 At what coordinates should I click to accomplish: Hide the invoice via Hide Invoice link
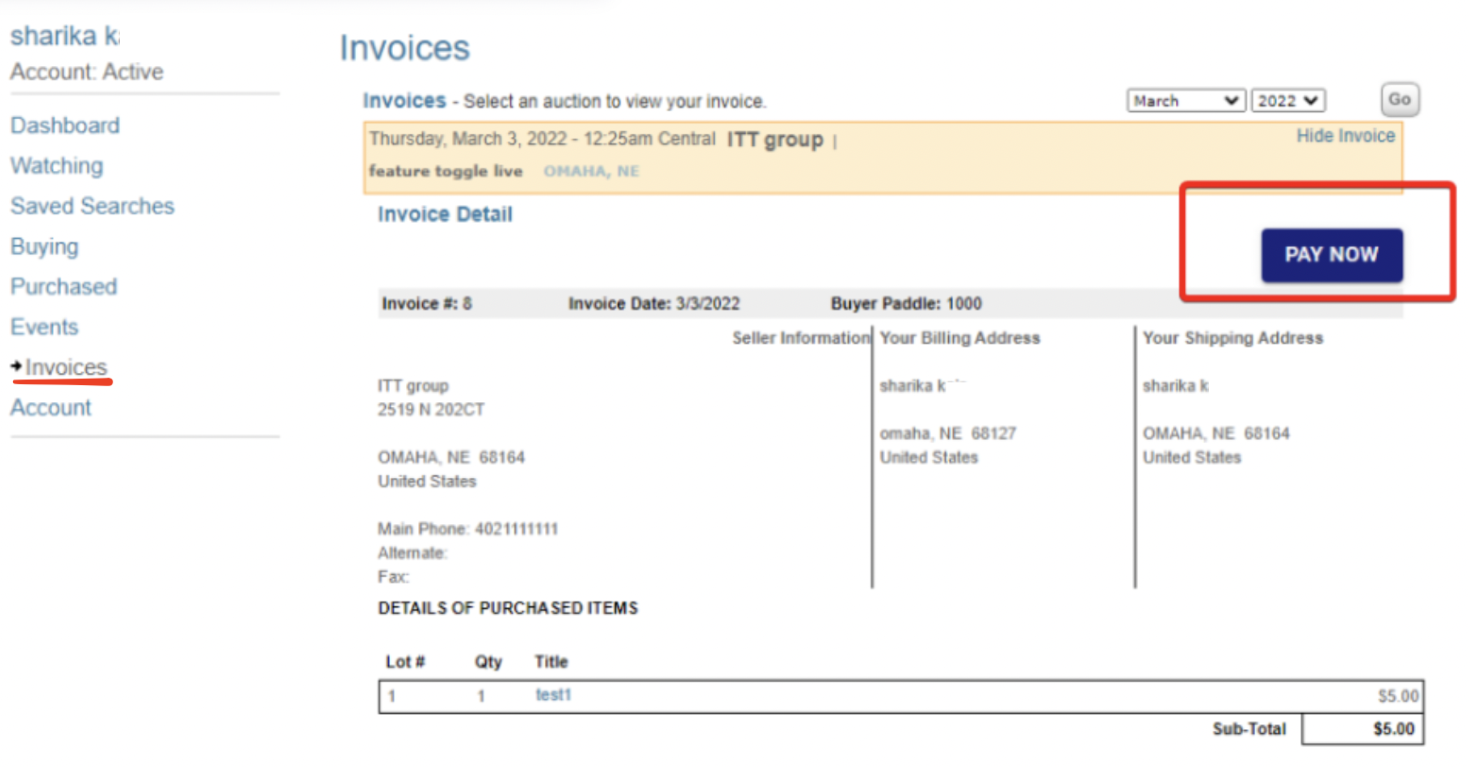pos(1345,136)
